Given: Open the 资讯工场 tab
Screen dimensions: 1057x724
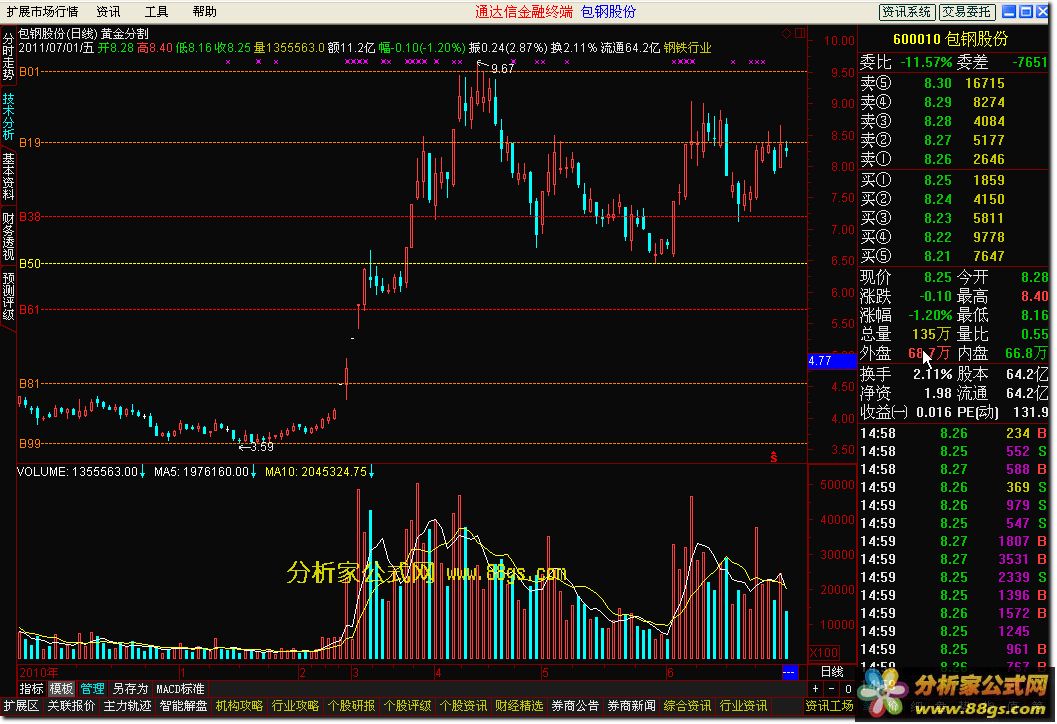Looking at the screenshot, I should click(x=829, y=706).
